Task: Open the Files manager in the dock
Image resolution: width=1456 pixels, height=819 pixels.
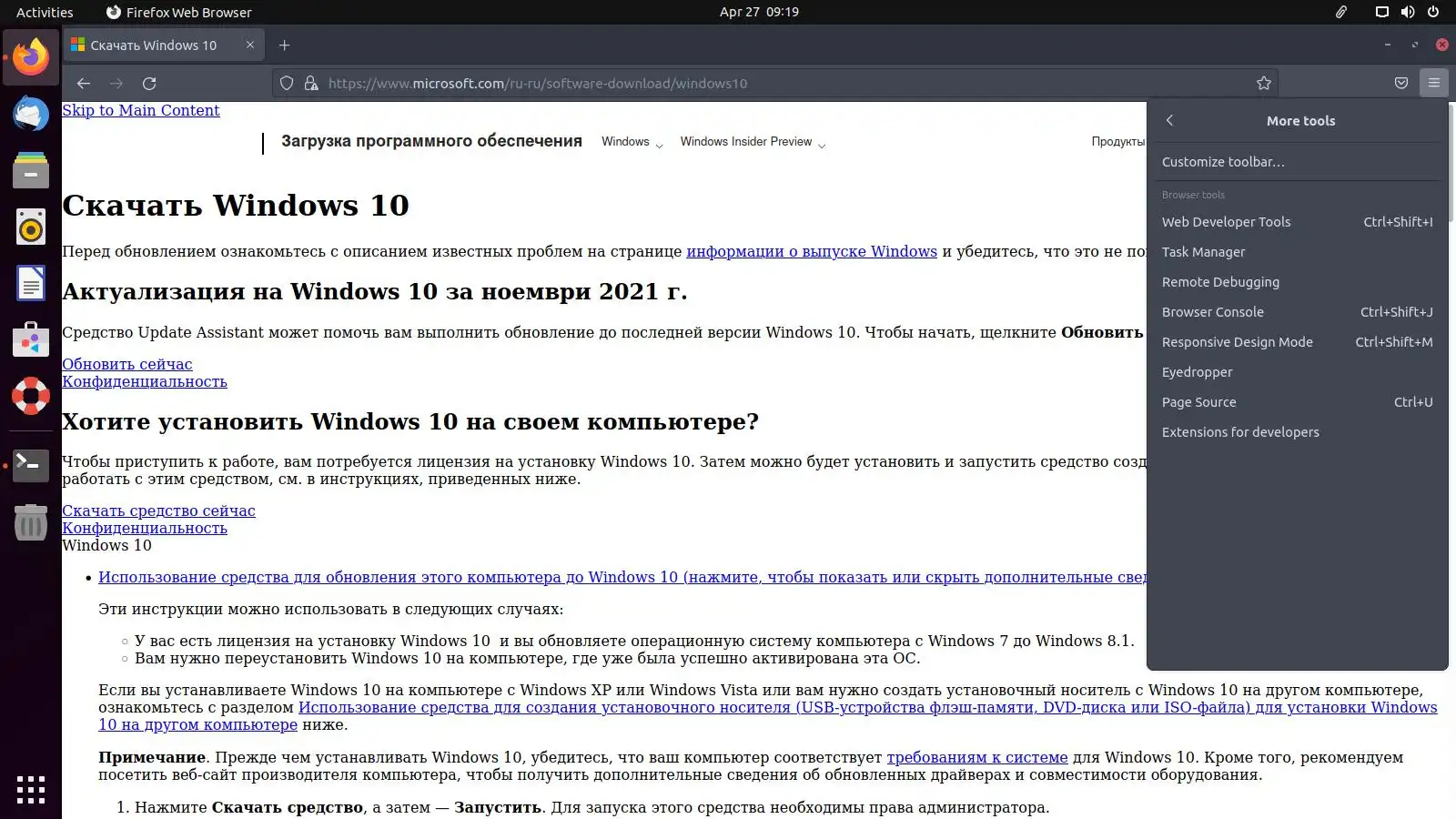Action: [31, 170]
